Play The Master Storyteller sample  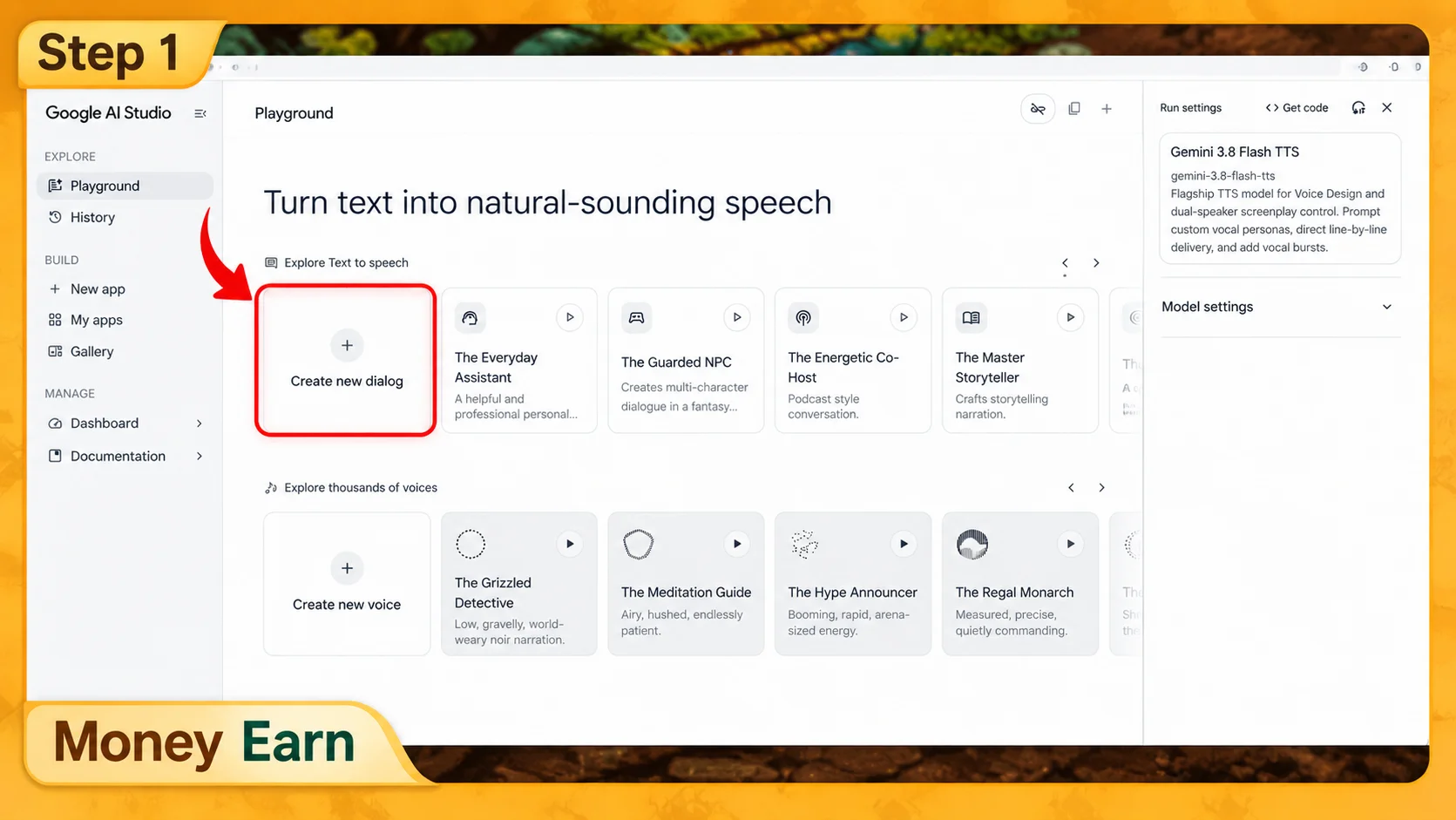coord(1071,317)
